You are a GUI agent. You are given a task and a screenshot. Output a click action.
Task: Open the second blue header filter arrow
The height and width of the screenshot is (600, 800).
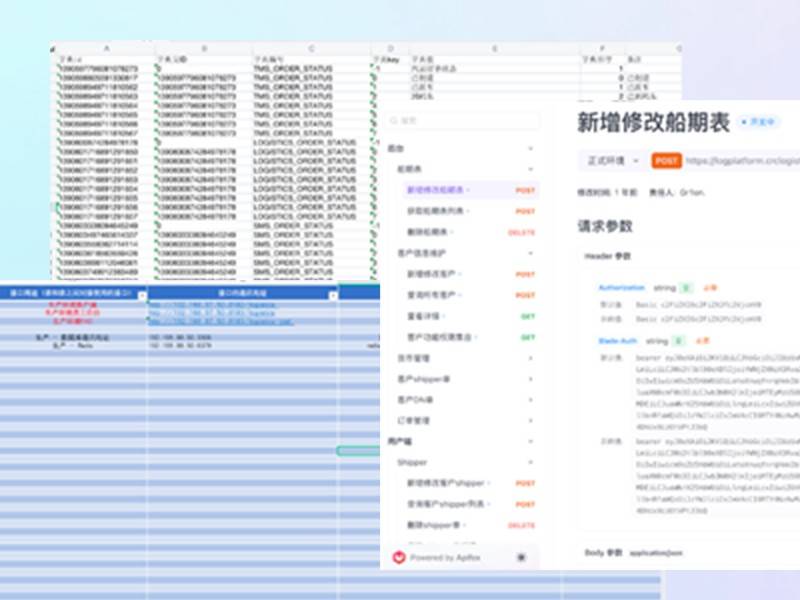tap(333, 295)
